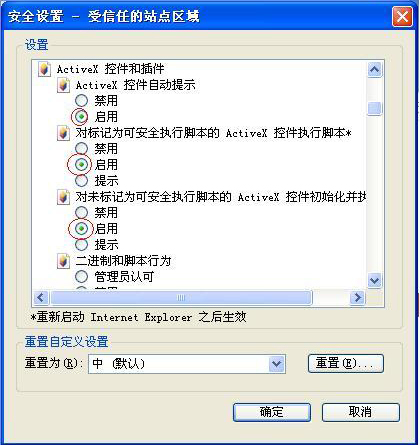The height and width of the screenshot is (445, 420).
Task: Open the 重置为 dropdown arrow
Action: tap(277, 364)
